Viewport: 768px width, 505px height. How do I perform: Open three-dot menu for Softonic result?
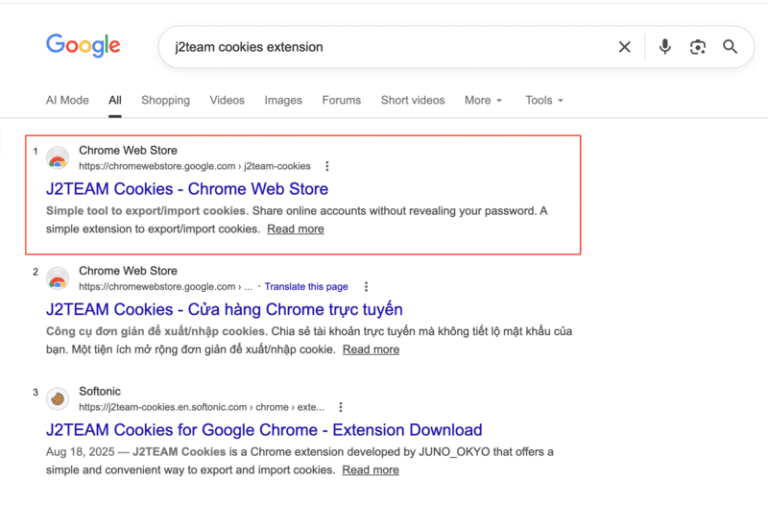tap(340, 407)
